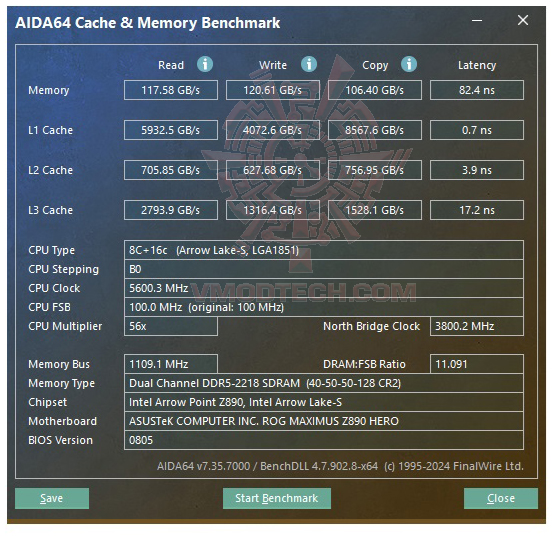
Task: Select Memory read value 117.58 GB/s
Action: [171, 90]
